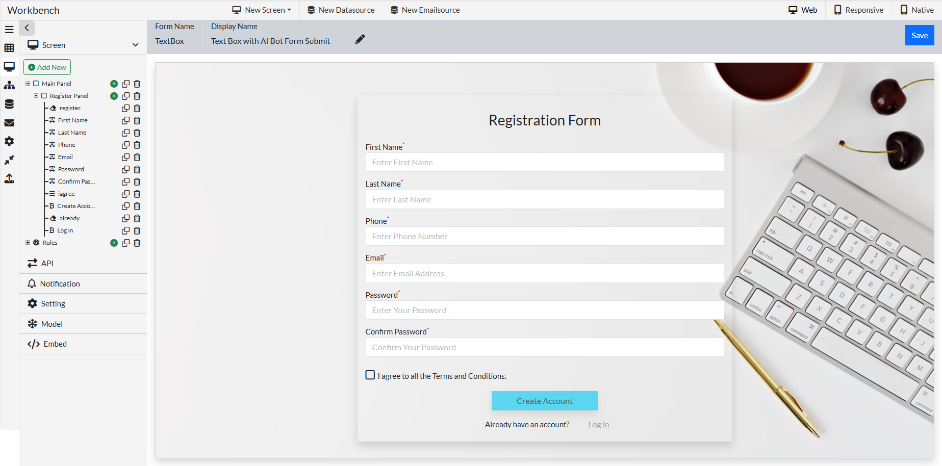Collapse the Screen section chevron
The image size is (942, 466).
(135, 45)
